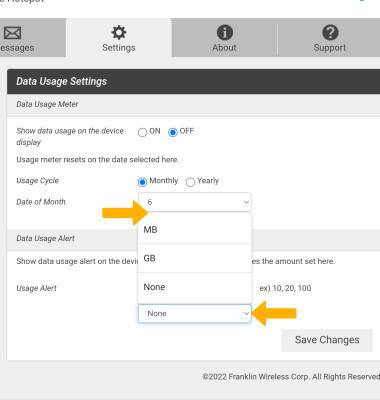Viewport: 380px width, 400px height.
Task: Click the Data Usage Meter section label
Action: tap(47, 104)
